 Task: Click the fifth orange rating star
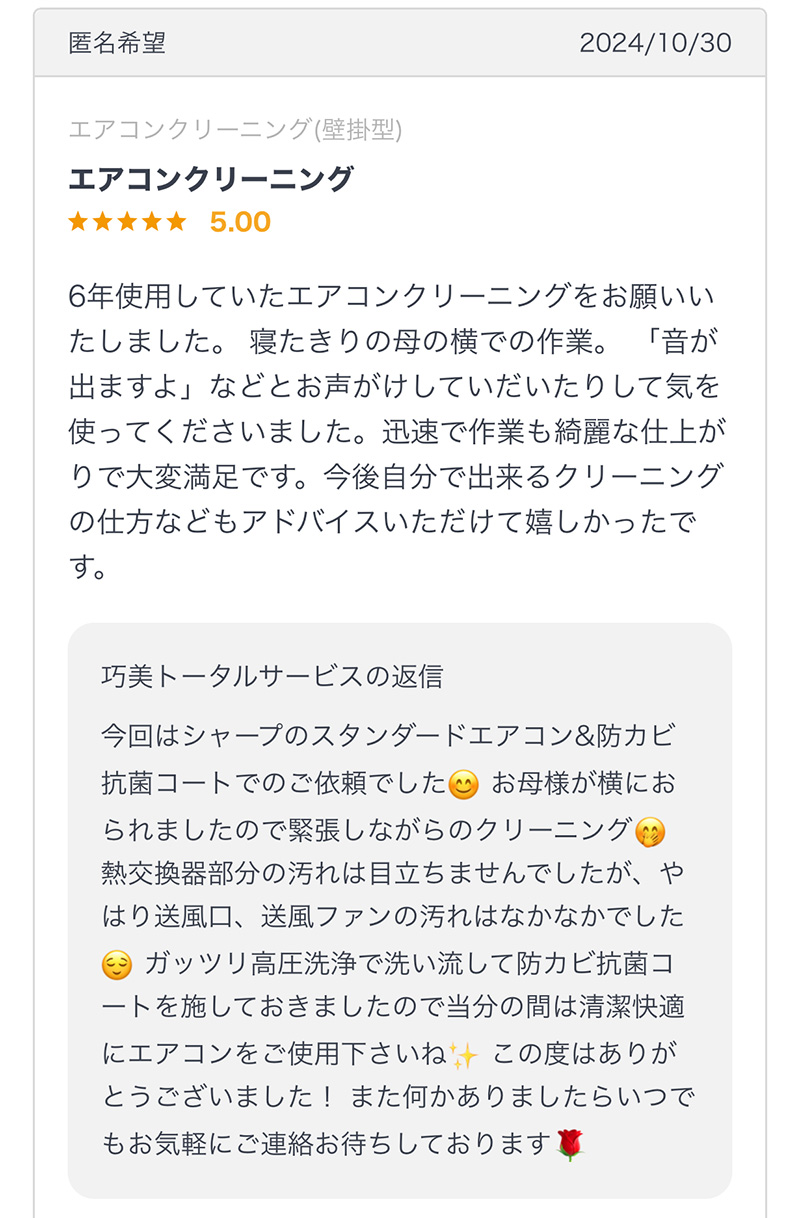pyautogui.click(x=175, y=221)
